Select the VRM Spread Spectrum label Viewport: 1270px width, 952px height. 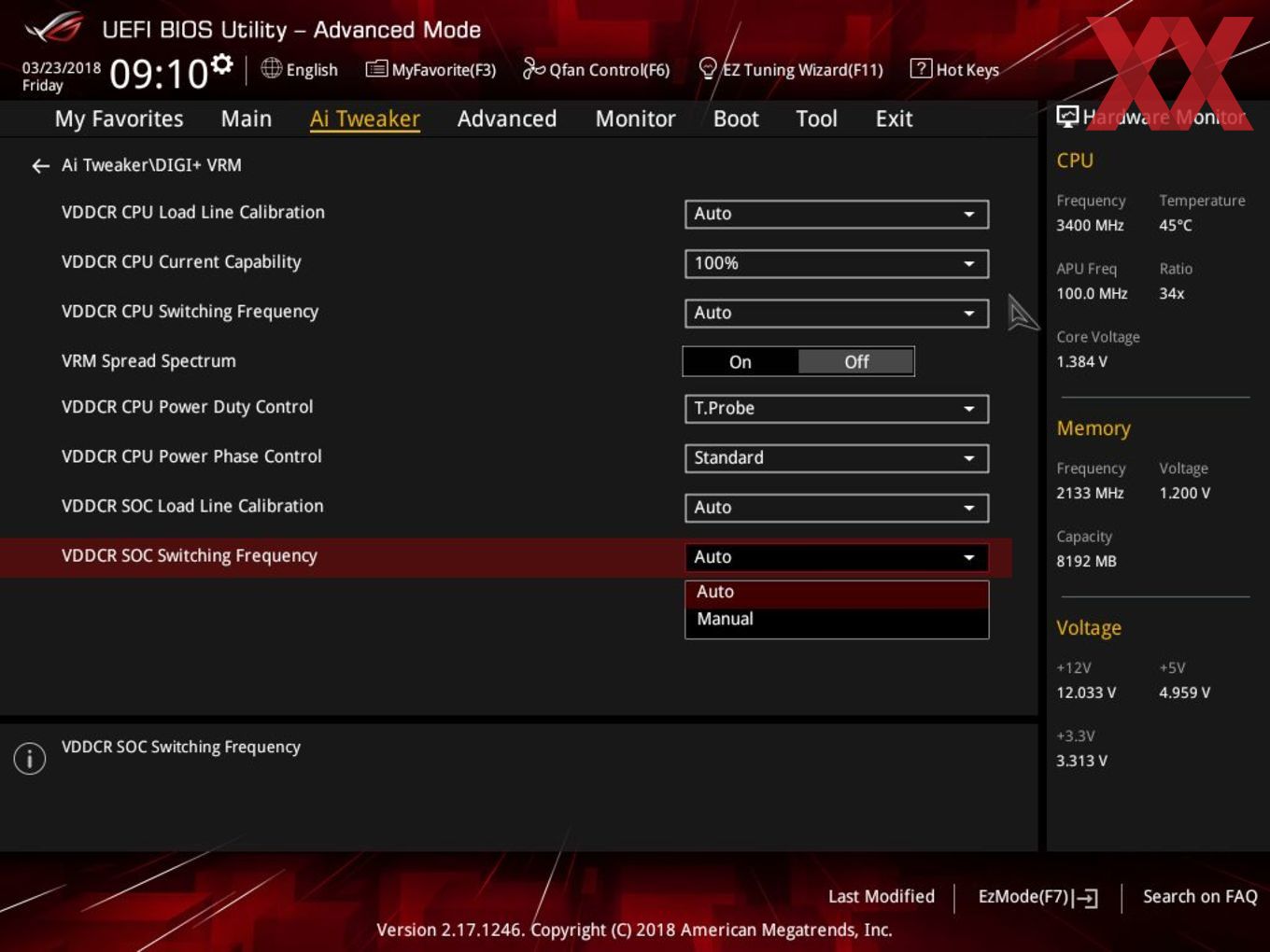pos(148,361)
